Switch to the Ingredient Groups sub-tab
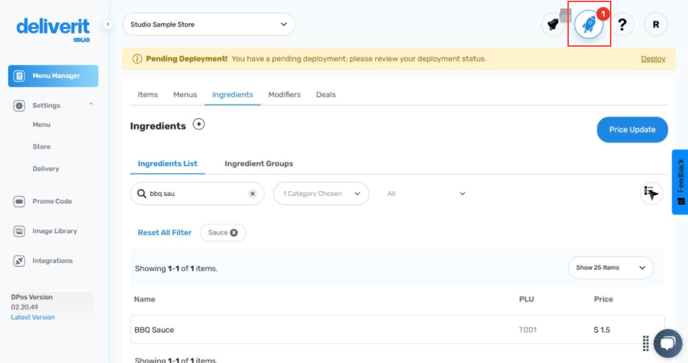This screenshot has height=363, width=688. point(259,164)
